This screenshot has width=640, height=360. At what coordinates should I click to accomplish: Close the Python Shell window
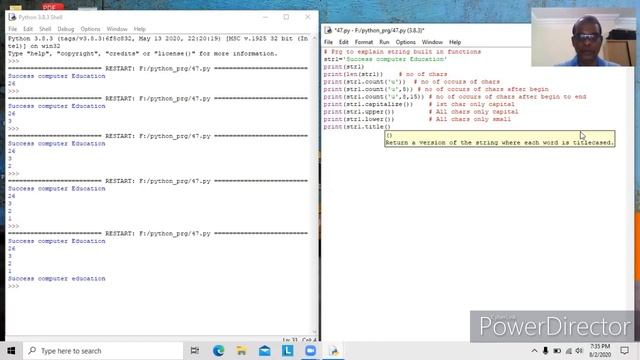[x=308, y=17]
